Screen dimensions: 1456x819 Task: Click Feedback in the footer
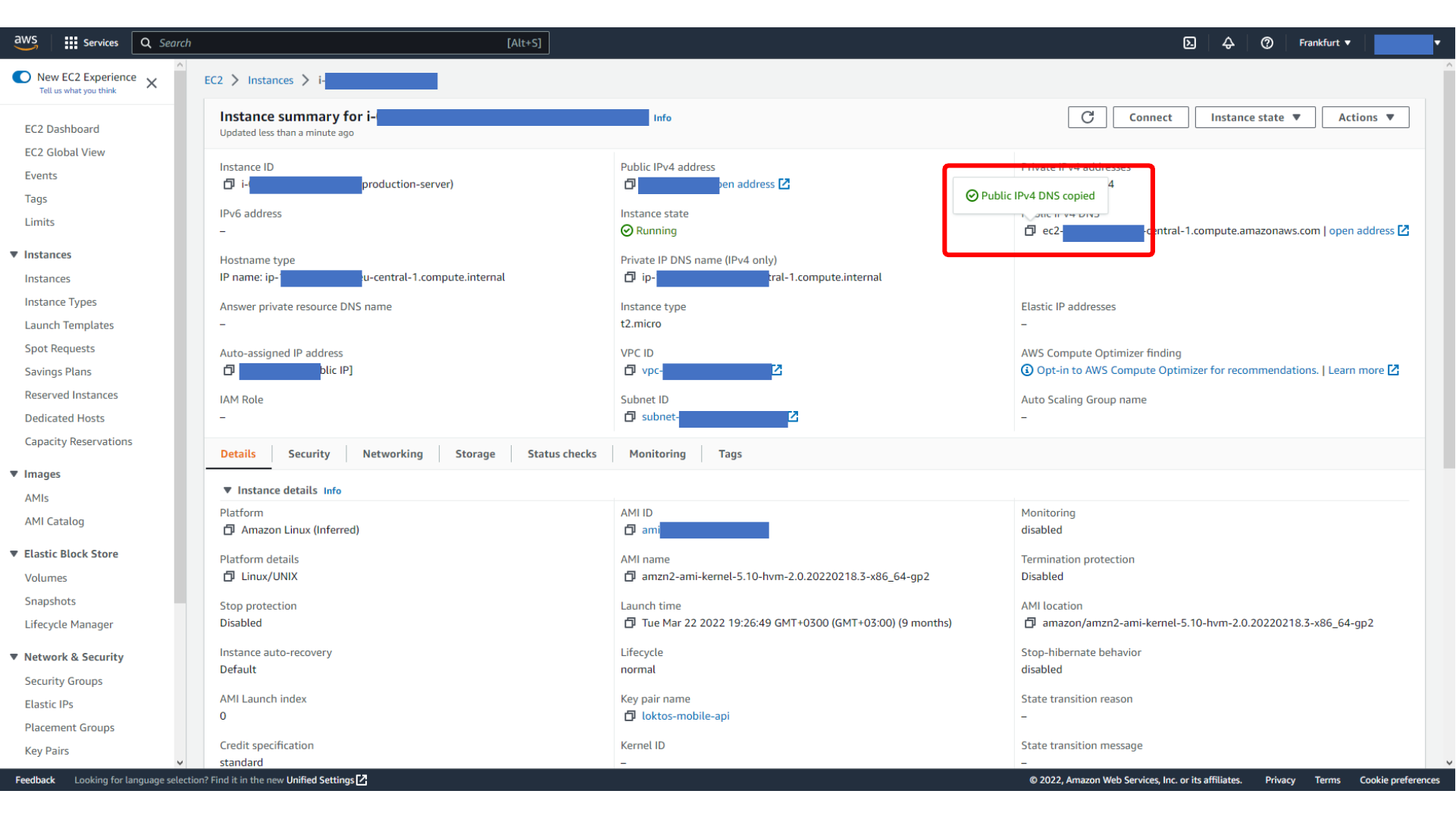pyautogui.click(x=35, y=780)
